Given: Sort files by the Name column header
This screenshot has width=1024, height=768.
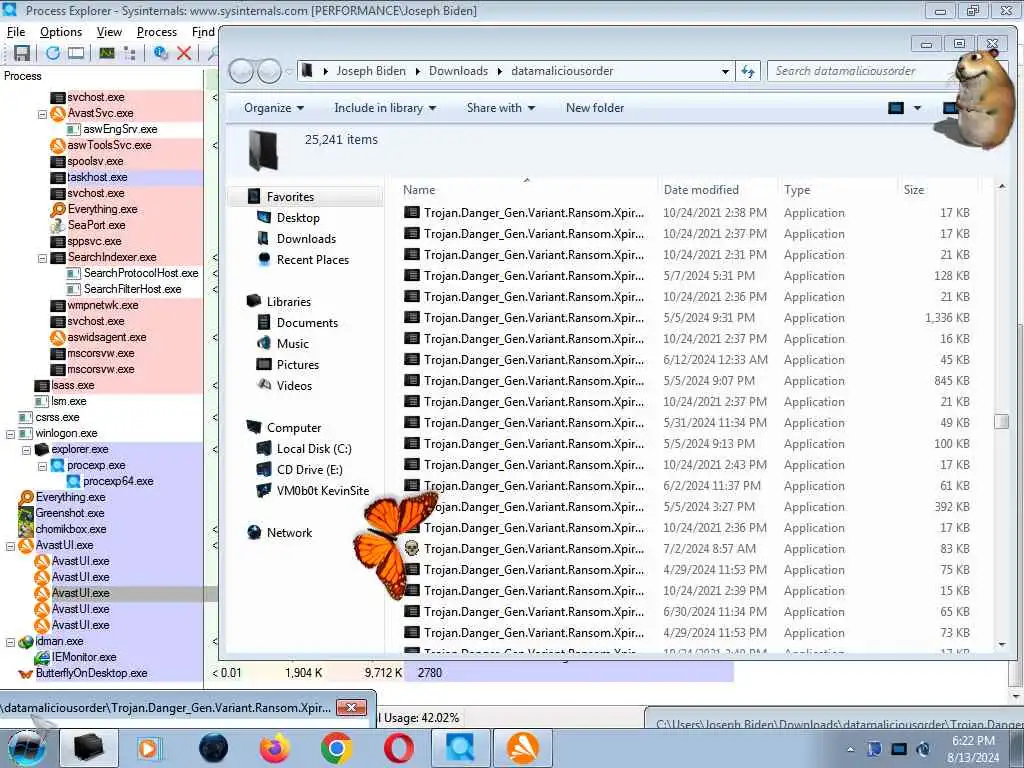Looking at the screenshot, I should coord(526,190).
